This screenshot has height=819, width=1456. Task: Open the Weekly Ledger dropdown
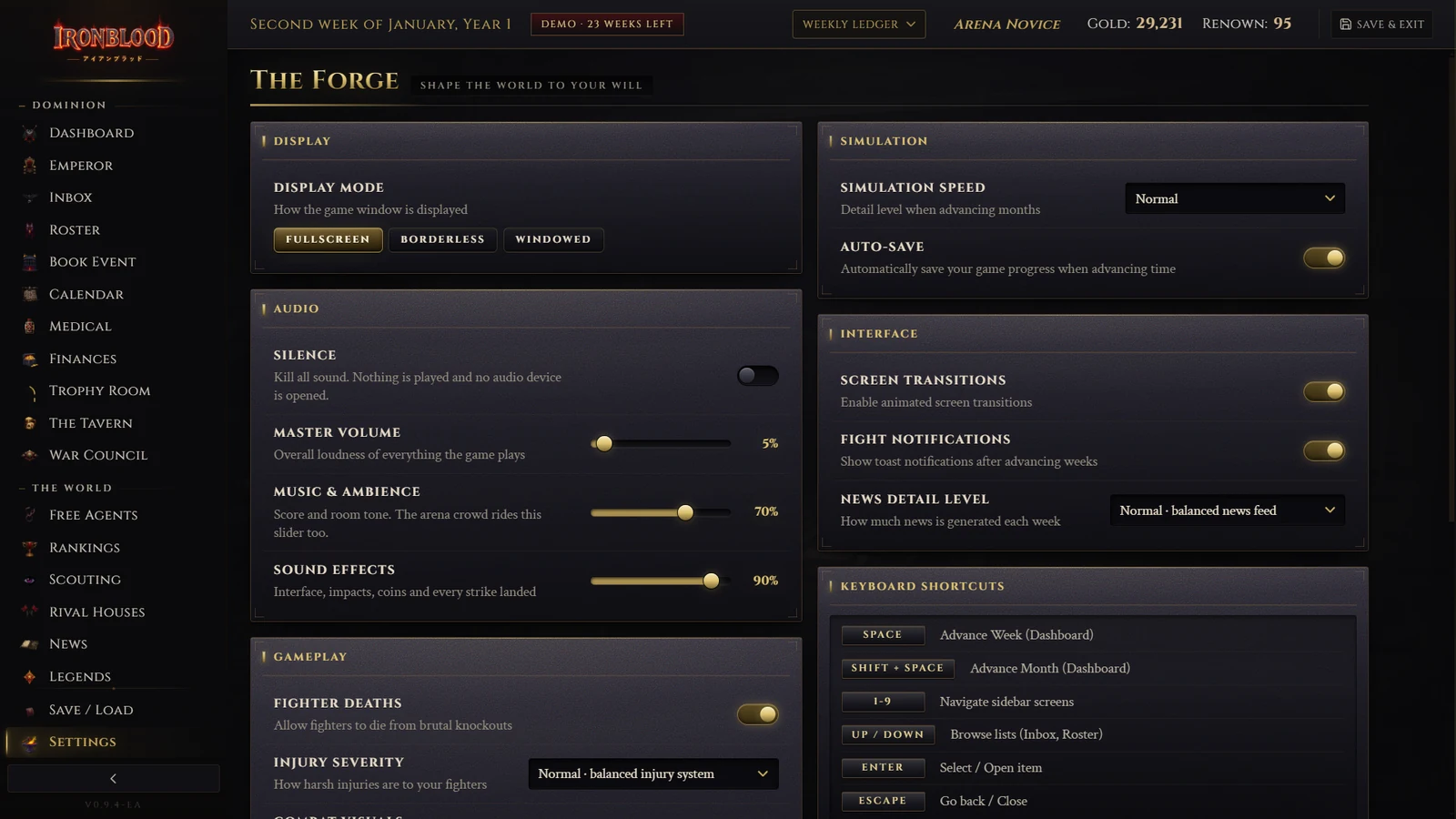pyautogui.click(x=859, y=25)
